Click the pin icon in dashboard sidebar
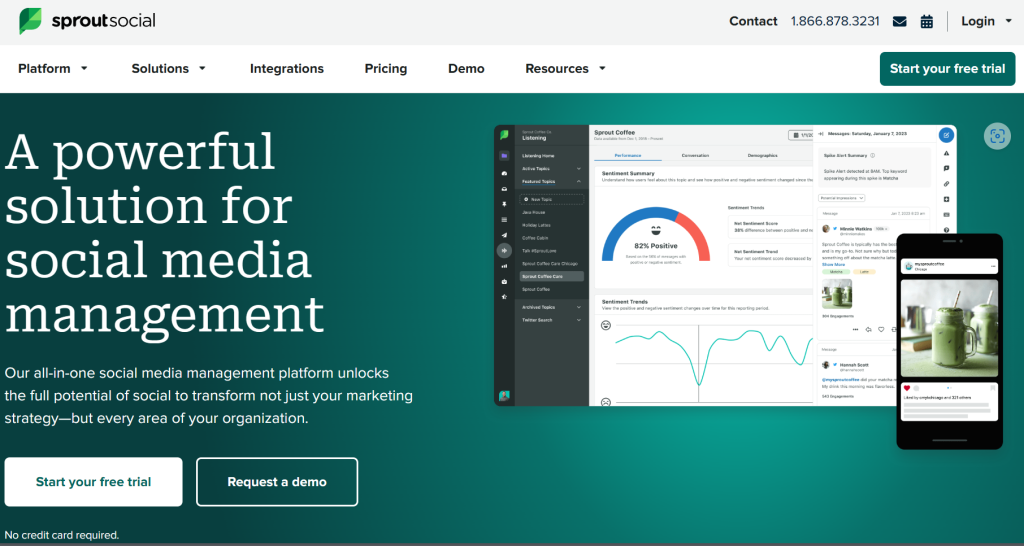Image resolution: width=1024 pixels, height=546 pixels. point(504,204)
